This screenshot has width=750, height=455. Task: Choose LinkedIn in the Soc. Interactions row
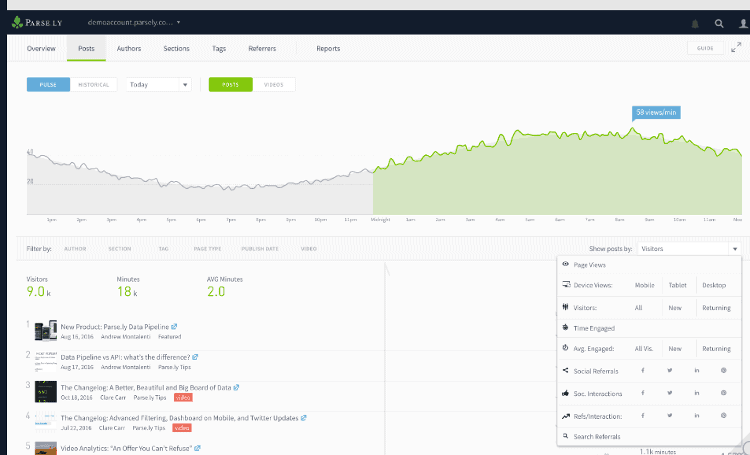point(697,393)
